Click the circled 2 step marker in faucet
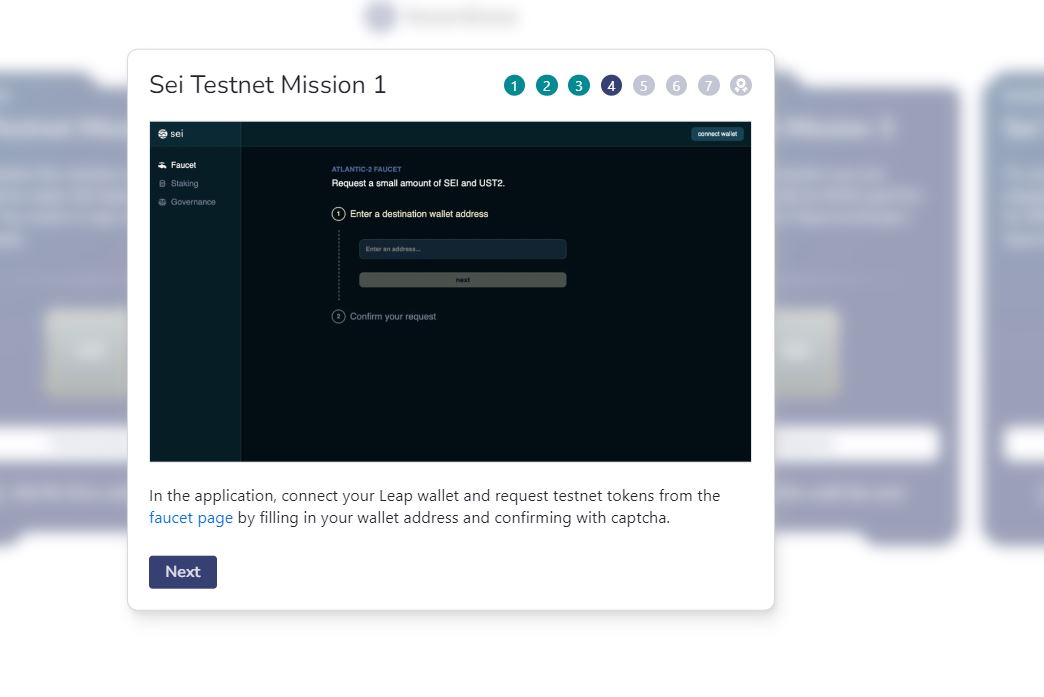1044x697 pixels. coord(338,316)
